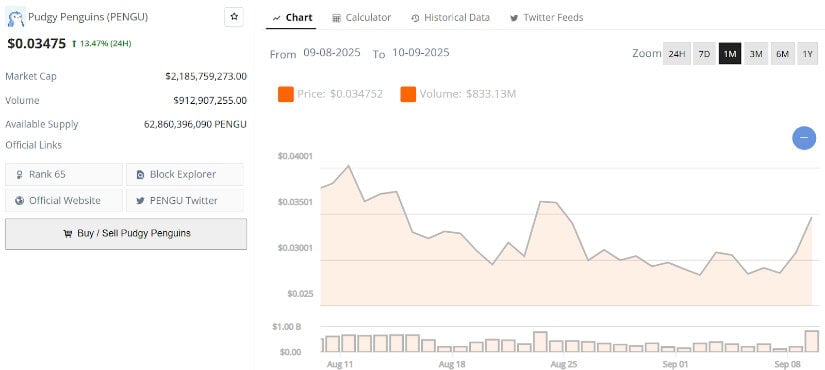This screenshot has width=825, height=370.
Task: Click the blue minus zoom-out circle
Action: point(804,138)
